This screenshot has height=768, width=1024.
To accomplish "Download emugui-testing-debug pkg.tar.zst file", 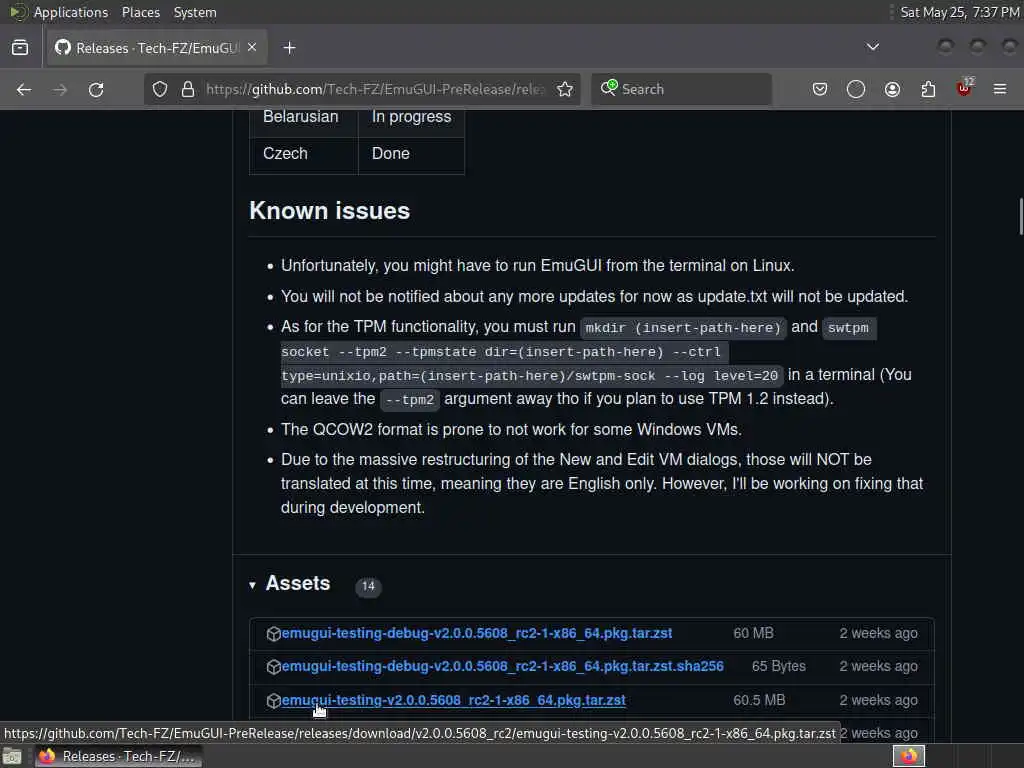I will coord(477,633).
